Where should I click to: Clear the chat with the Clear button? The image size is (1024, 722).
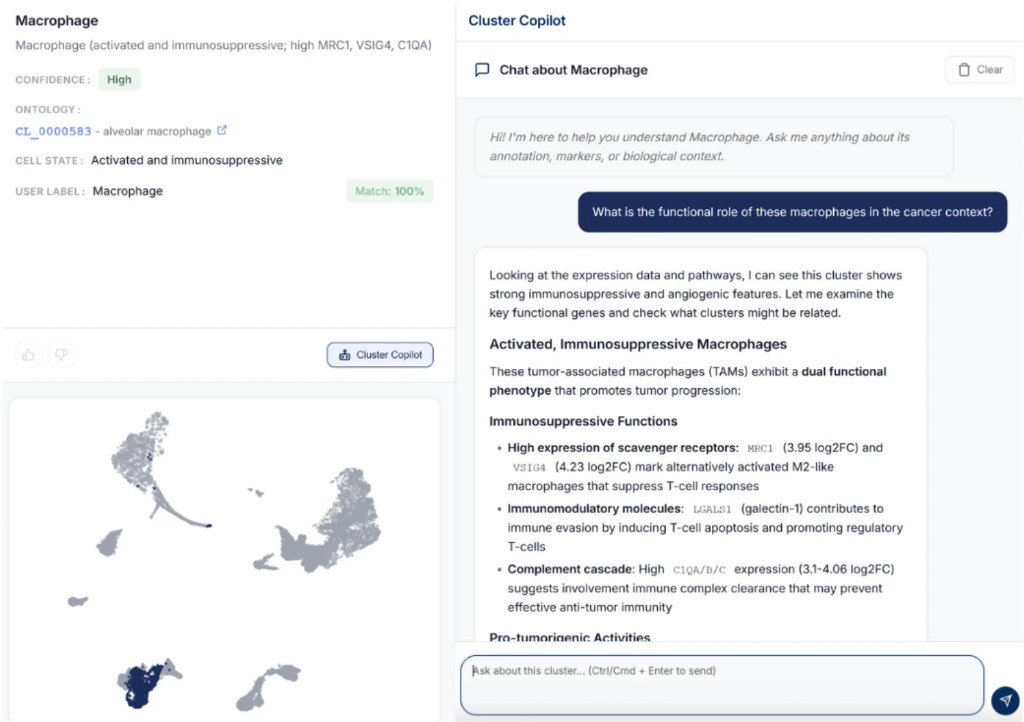(x=979, y=70)
